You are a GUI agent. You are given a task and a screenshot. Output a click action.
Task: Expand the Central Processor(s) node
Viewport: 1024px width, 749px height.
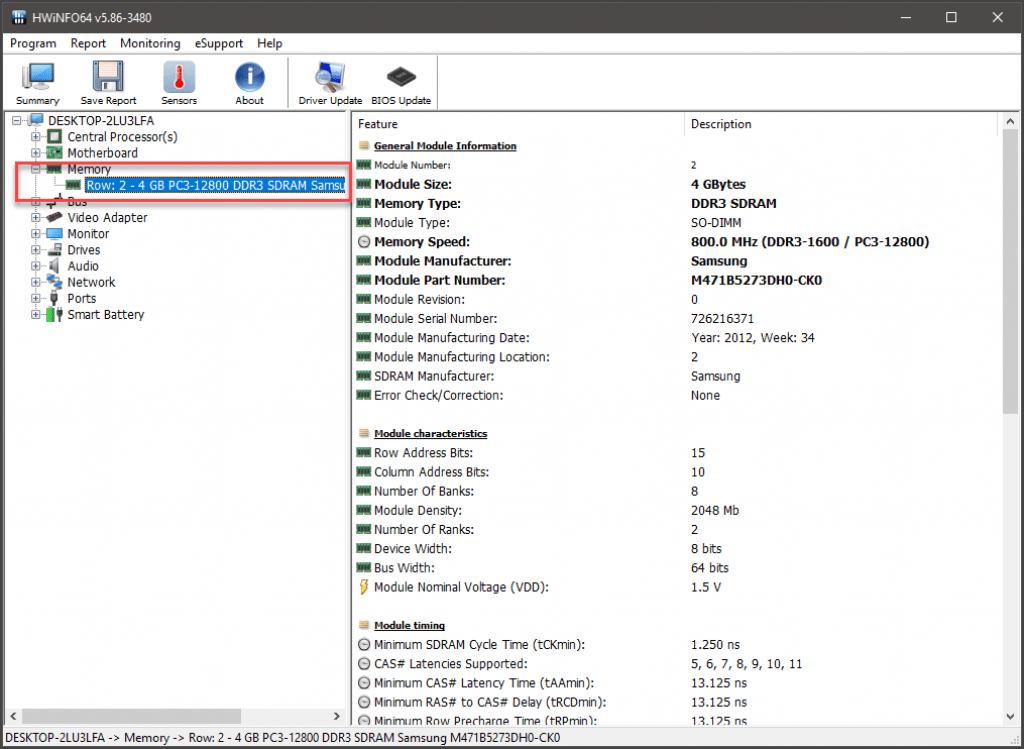[36, 137]
